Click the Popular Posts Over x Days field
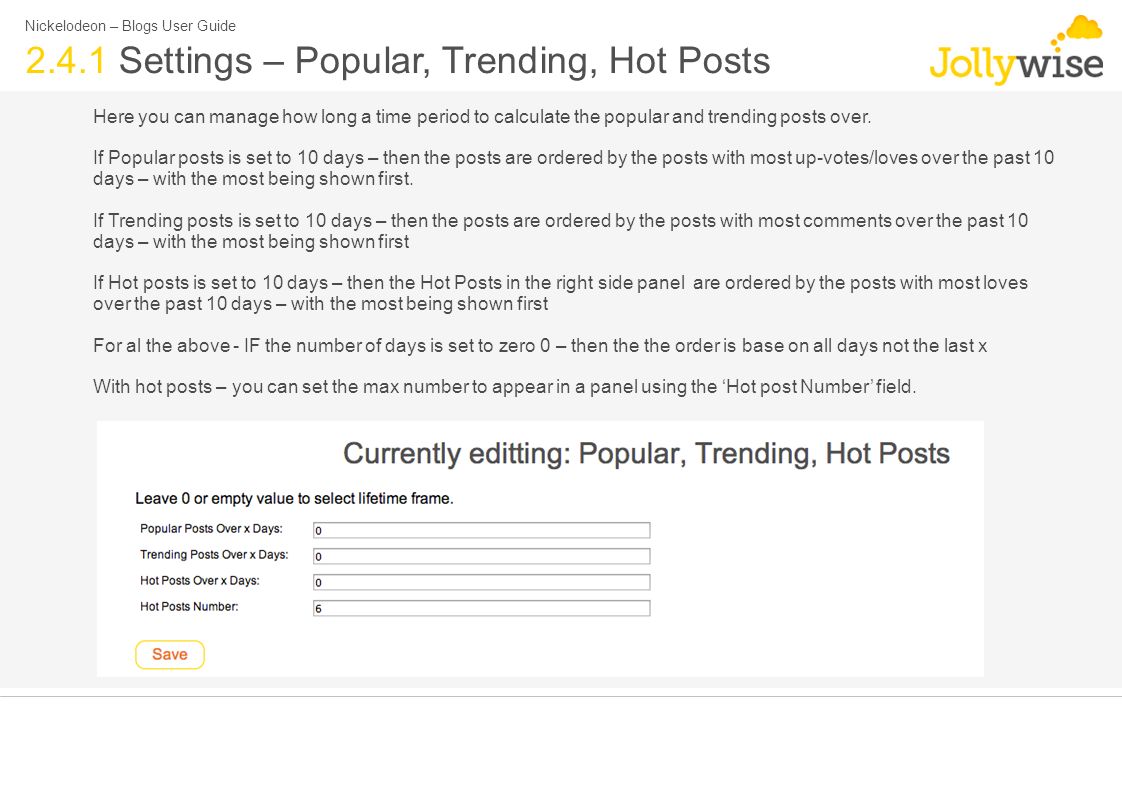 click(x=482, y=530)
